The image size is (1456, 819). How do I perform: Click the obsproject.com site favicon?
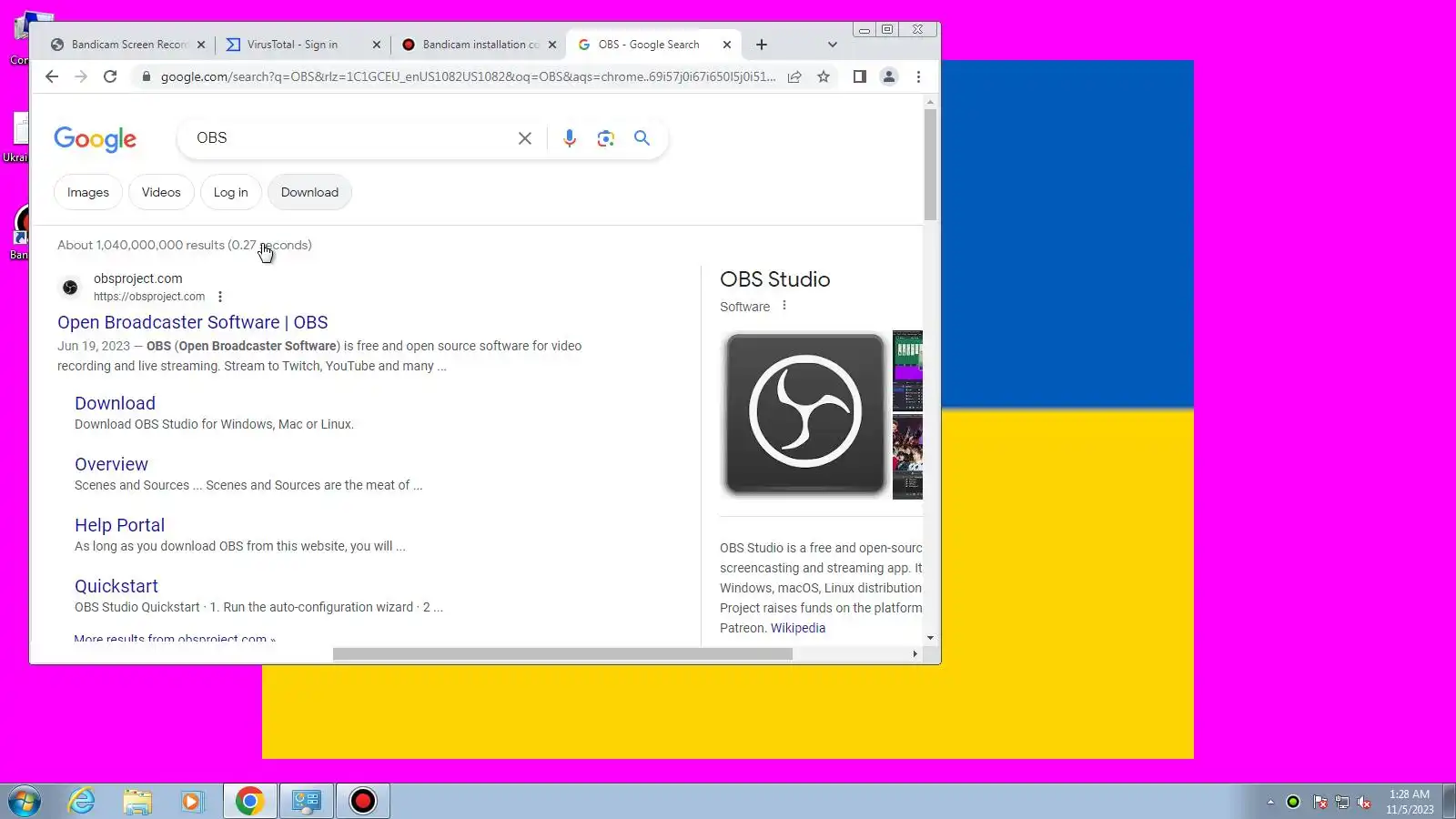(x=70, y=288)
